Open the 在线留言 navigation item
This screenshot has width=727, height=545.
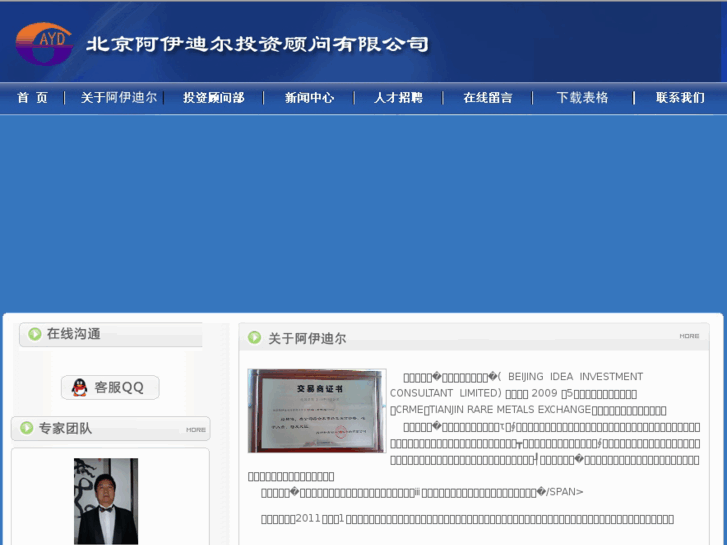(x=488, y=97)
